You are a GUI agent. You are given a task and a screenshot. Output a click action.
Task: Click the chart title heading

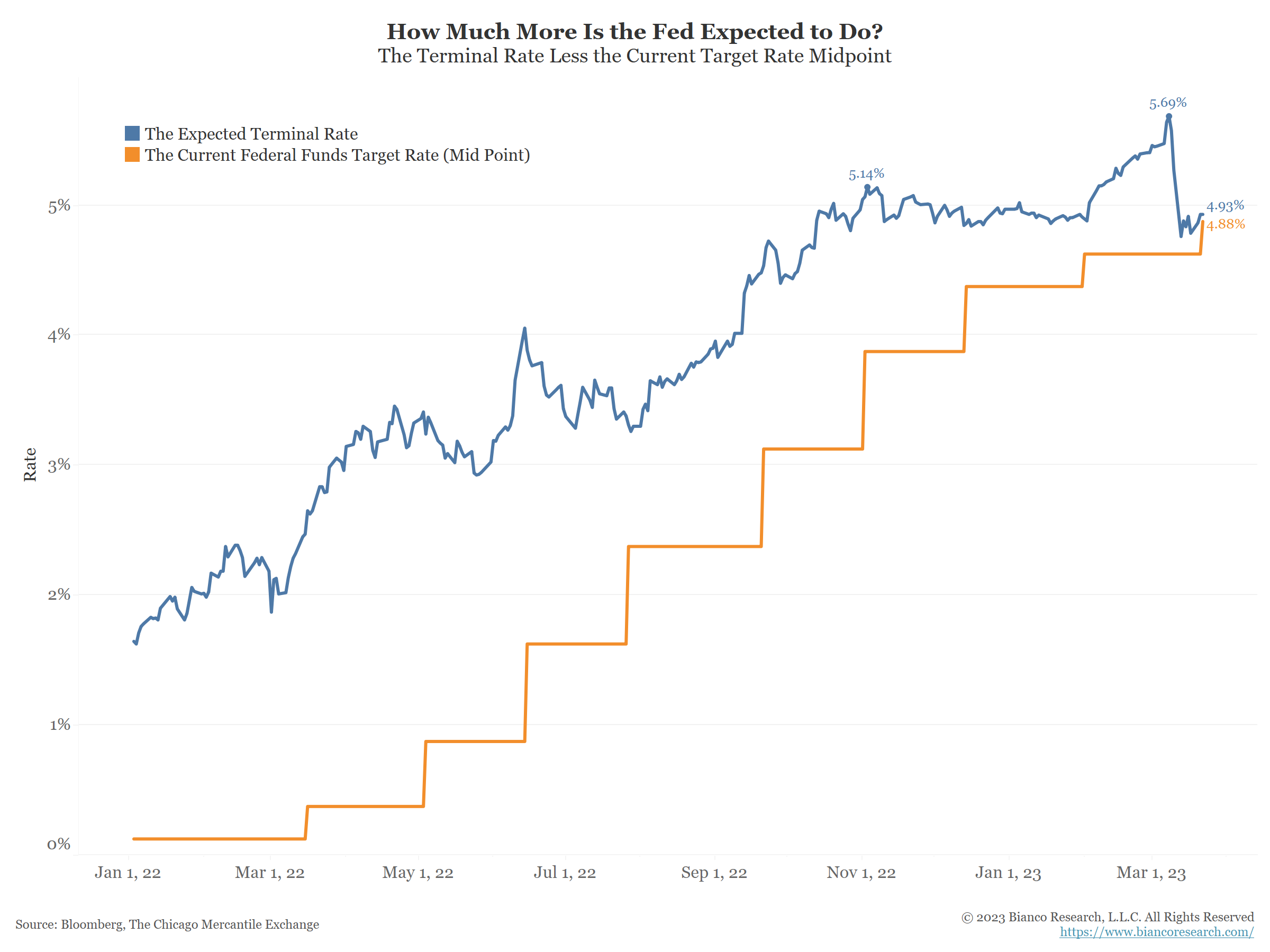634,32
